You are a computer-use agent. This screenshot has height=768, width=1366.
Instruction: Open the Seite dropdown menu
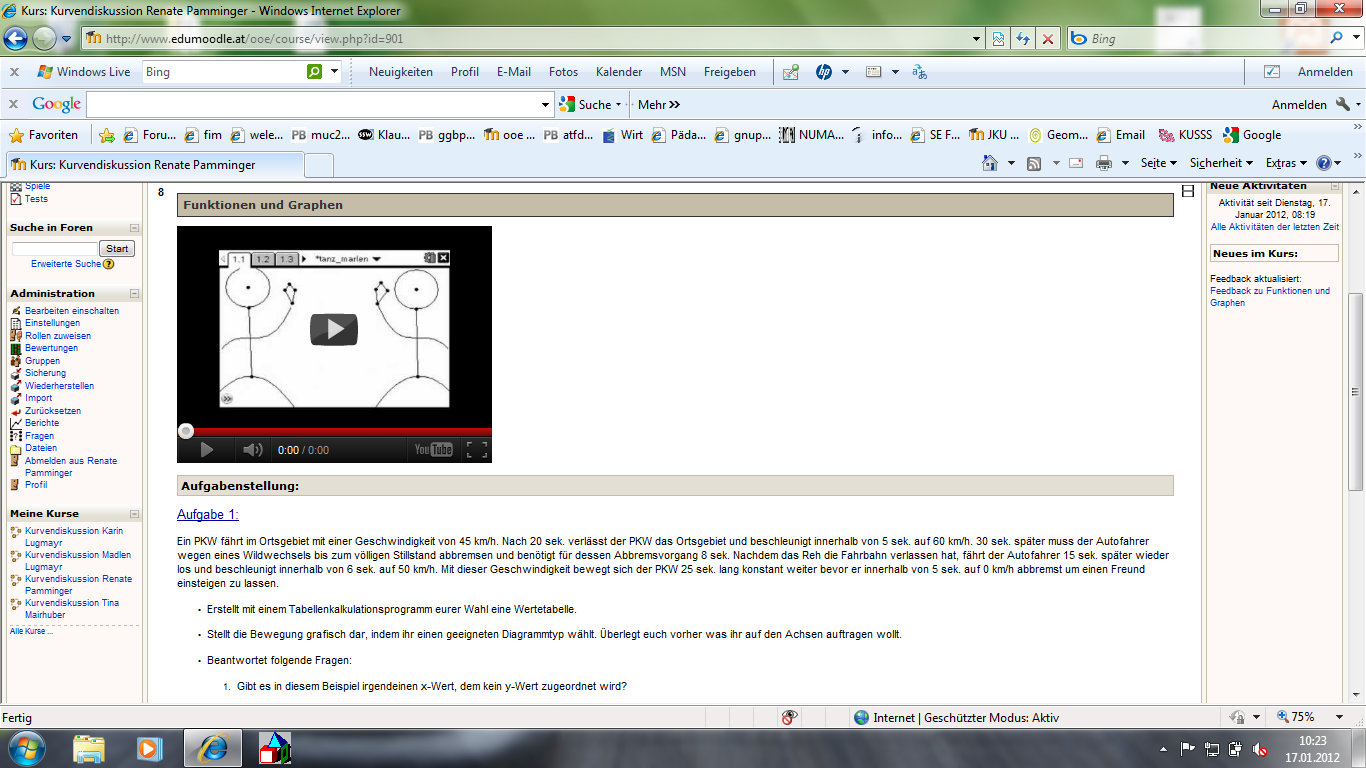tap(1159, 163)
